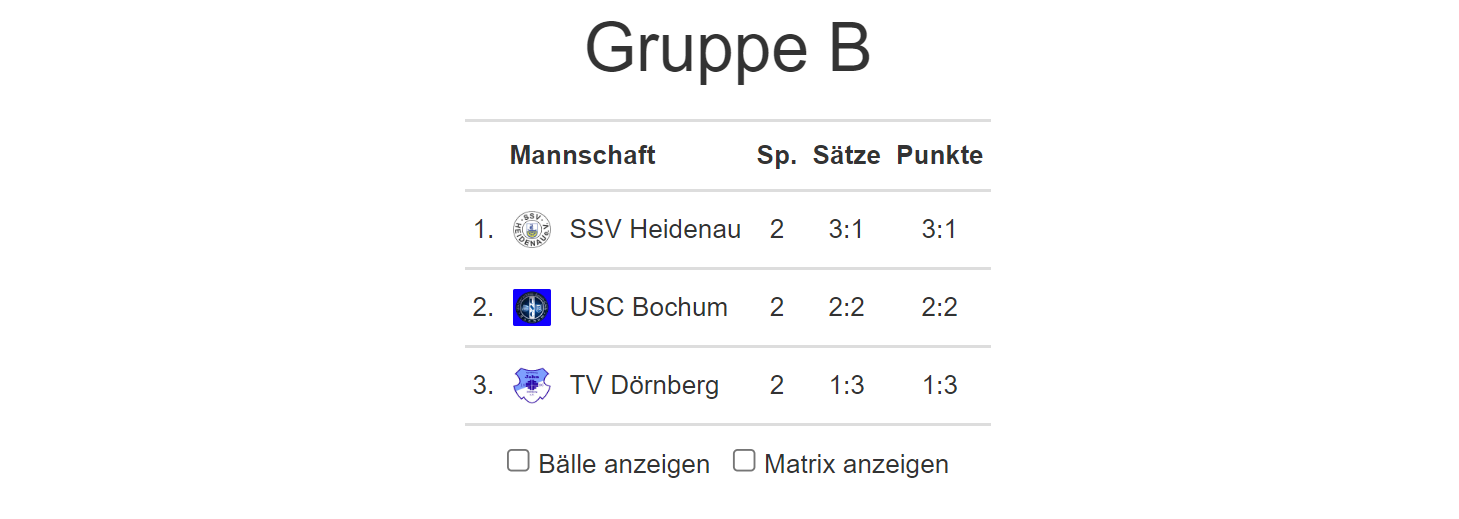Image resolution: width=1459 pixels, height=519 pixels.
Task: Click SSV Heidenau's Sätze value
Action: click(x=846, y=230)
